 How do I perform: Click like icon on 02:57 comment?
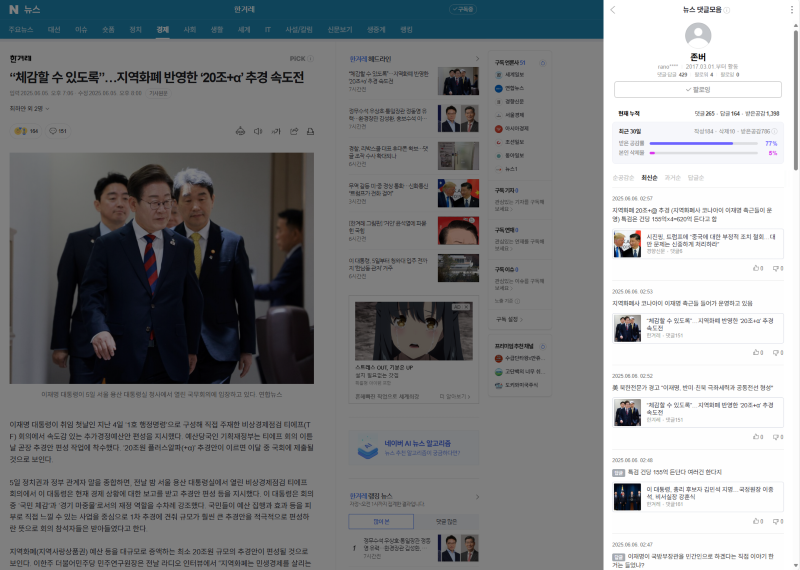pos(758,268)
